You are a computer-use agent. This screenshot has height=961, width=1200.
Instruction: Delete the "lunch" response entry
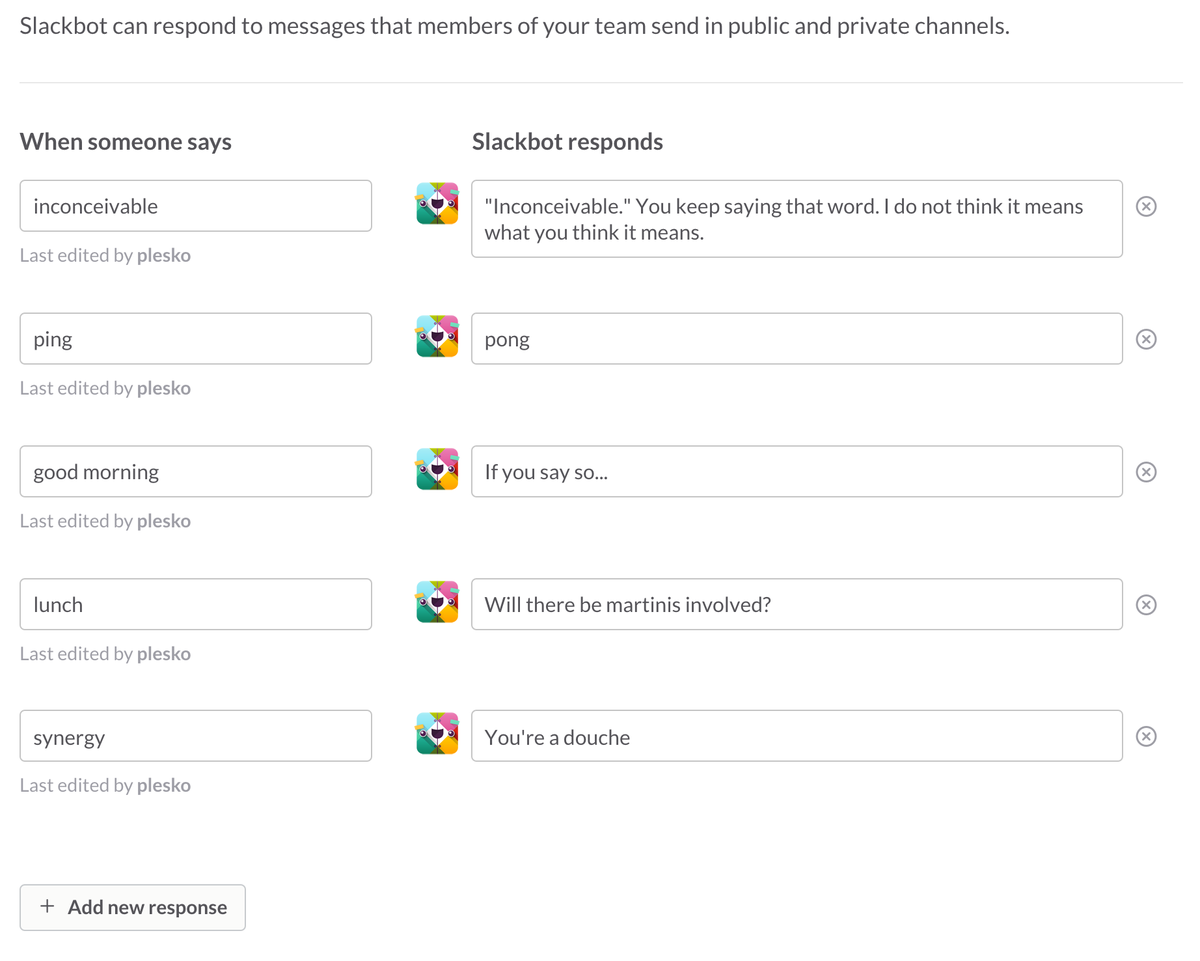[x=1146, y=603]
